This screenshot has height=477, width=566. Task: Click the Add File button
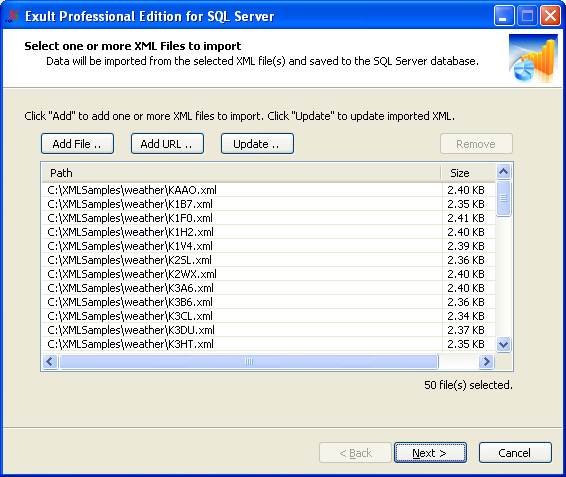coord(77,144)
